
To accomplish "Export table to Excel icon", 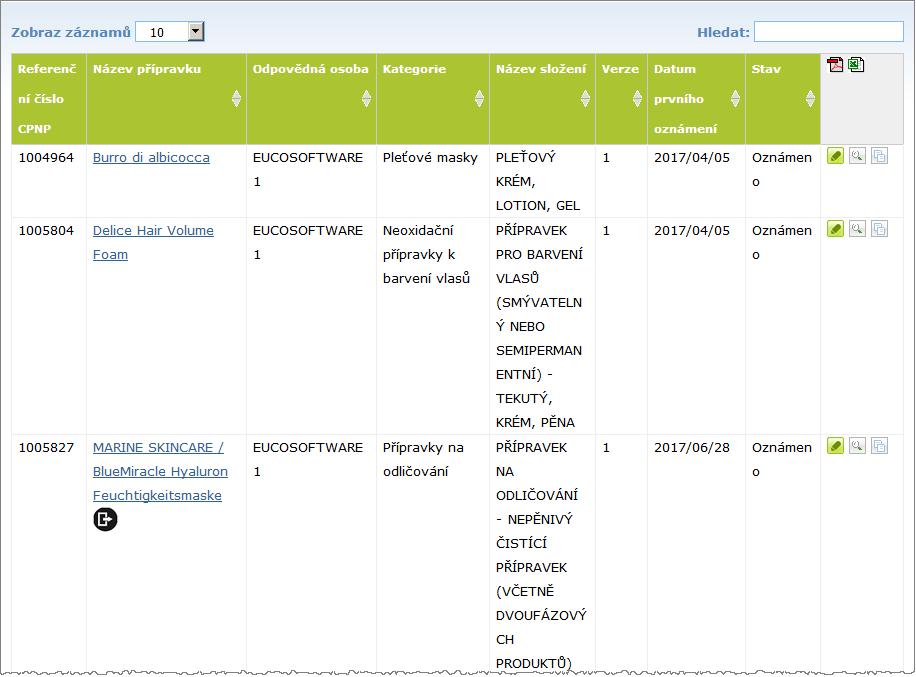I will pyautogui.click(x=856, y=64).
